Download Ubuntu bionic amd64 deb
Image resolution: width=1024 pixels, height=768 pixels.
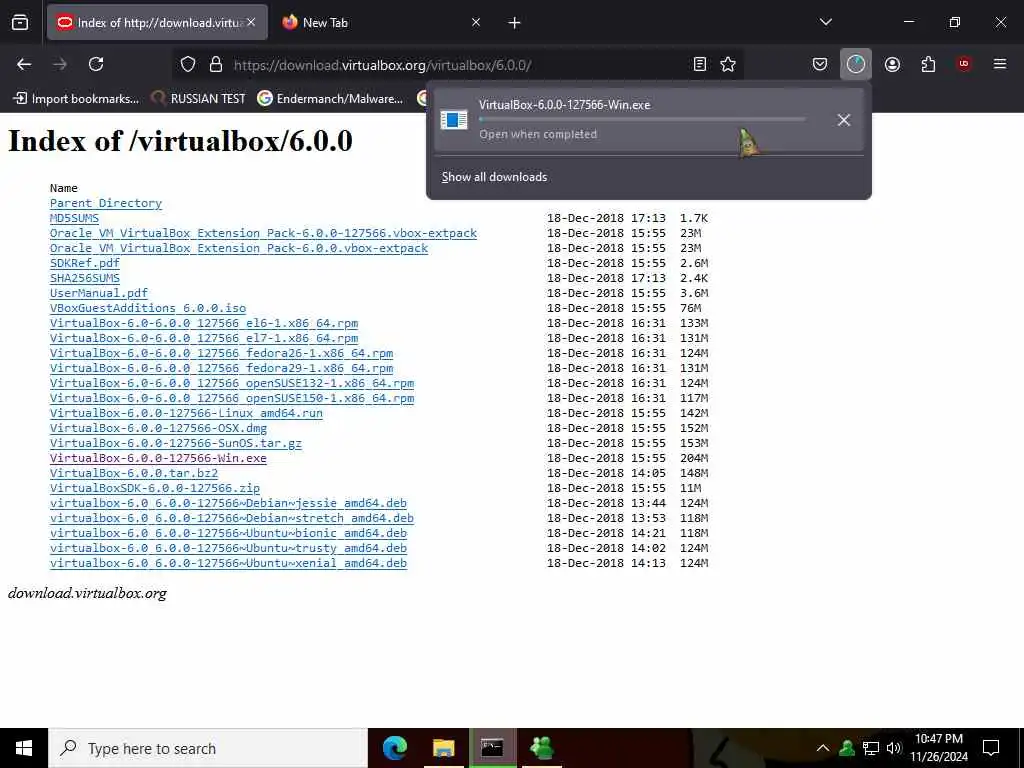[229, 534]
